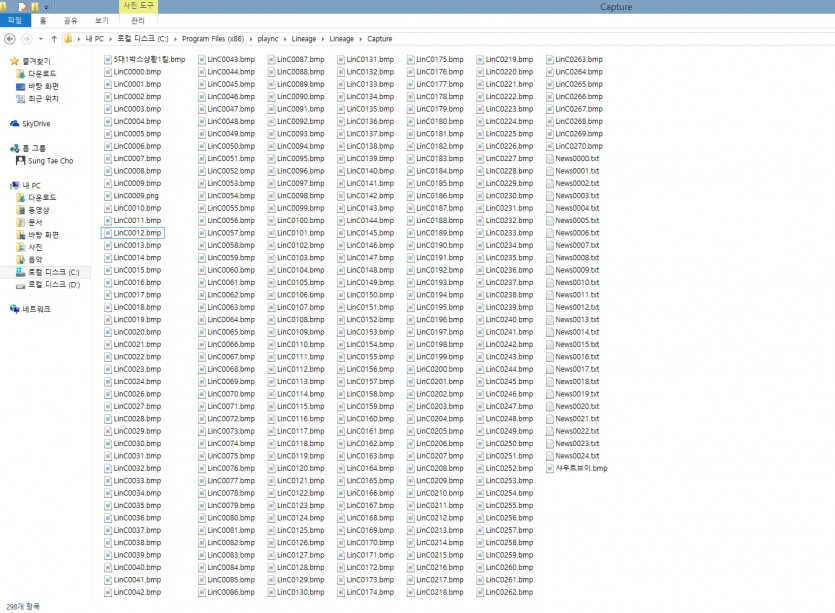Open Quick Access Toolbar customize dropdown
Viewport: 835px width, 613px height.
(47, 7)
